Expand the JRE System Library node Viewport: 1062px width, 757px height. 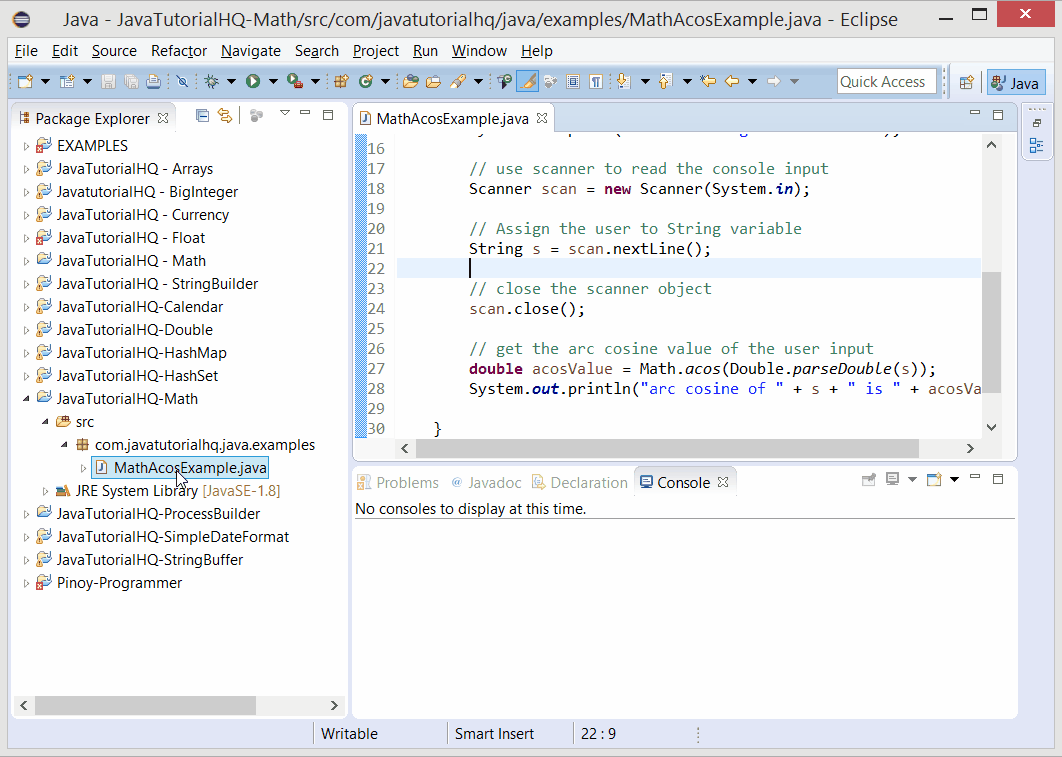(45, 491)
